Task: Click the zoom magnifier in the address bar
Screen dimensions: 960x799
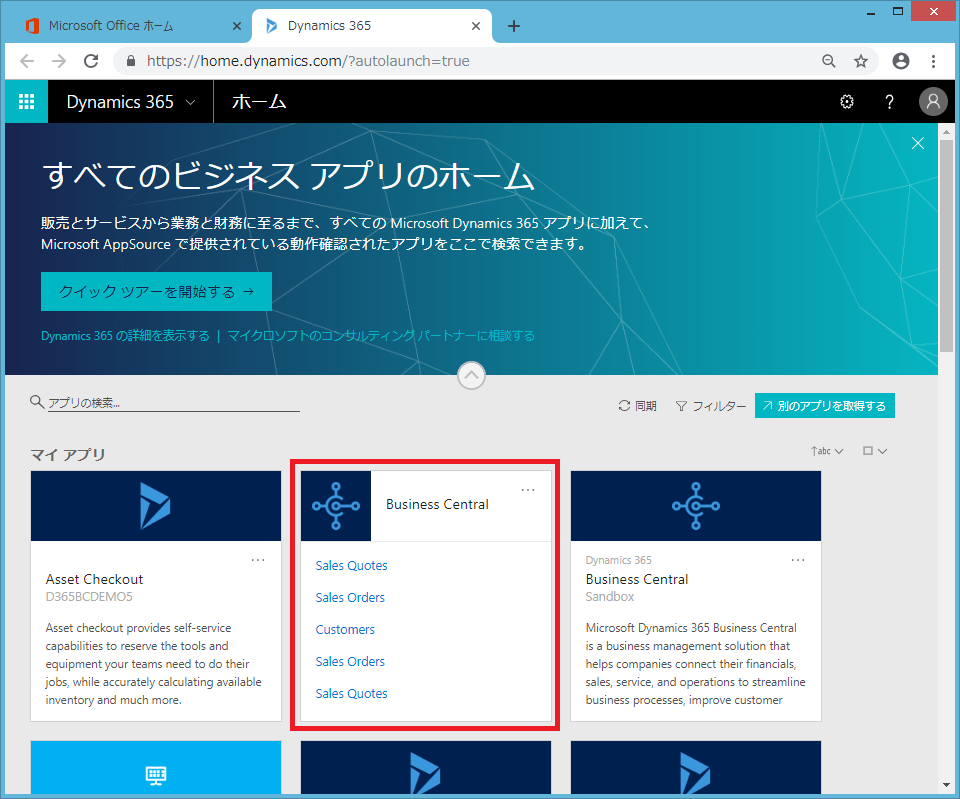Action: [x=828, y=61]
